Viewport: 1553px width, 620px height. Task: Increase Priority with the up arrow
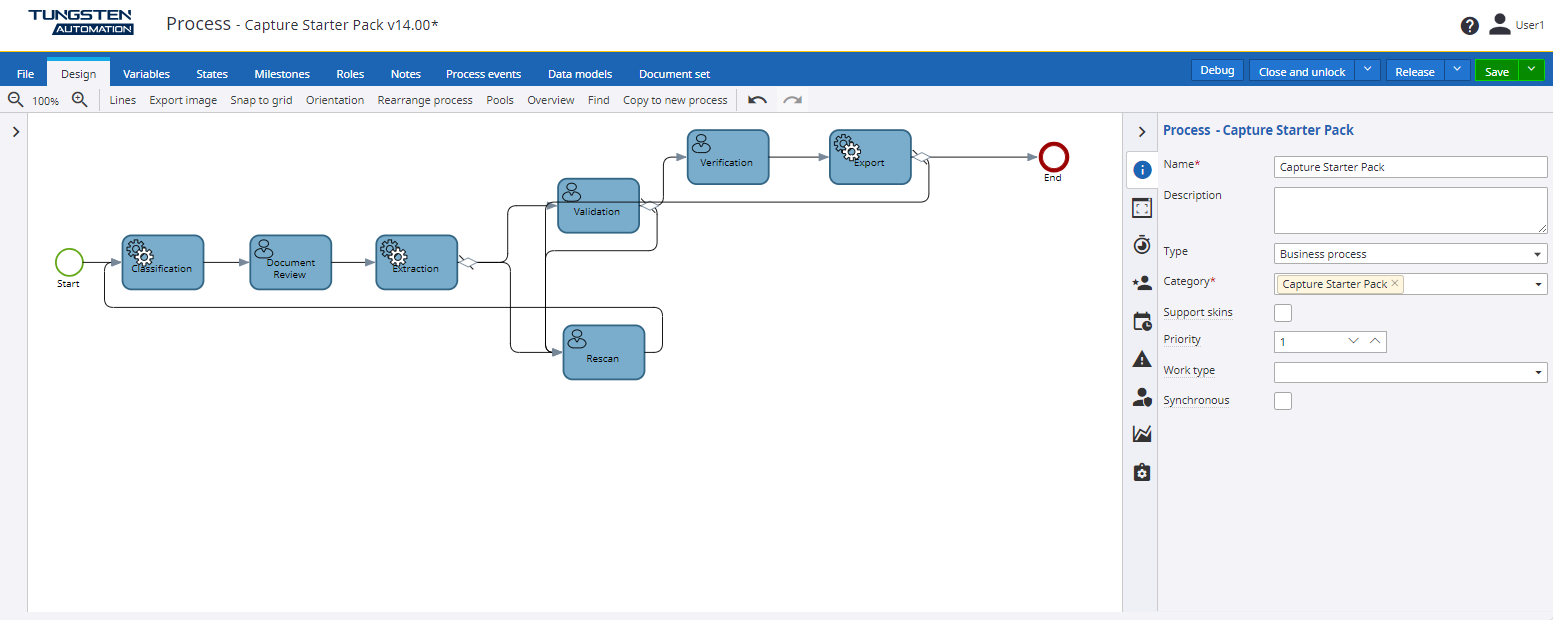pos(1376,341)
